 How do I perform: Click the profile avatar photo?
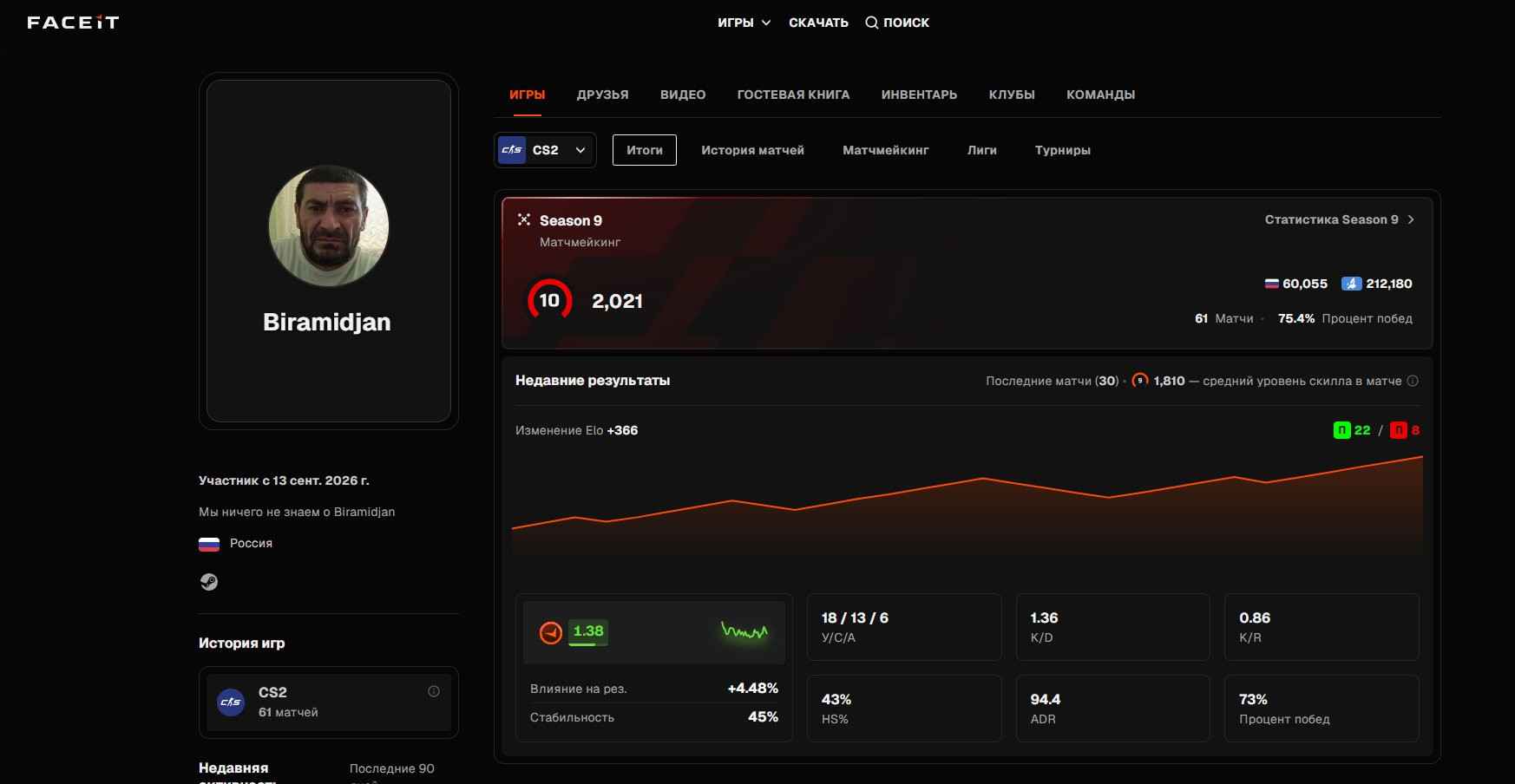point(329,225)
